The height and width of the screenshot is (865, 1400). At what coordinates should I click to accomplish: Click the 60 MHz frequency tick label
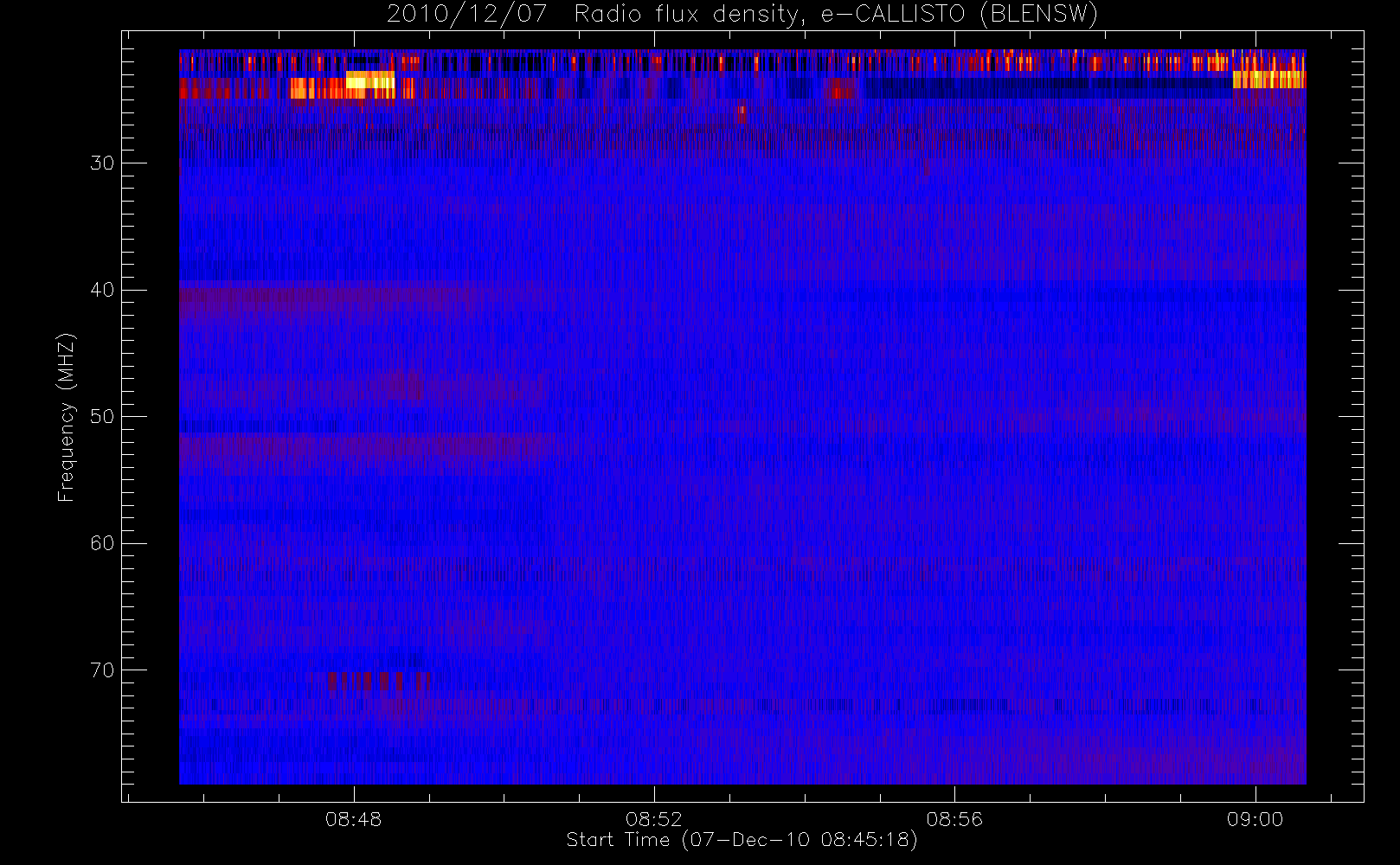[x=102, y=543]
